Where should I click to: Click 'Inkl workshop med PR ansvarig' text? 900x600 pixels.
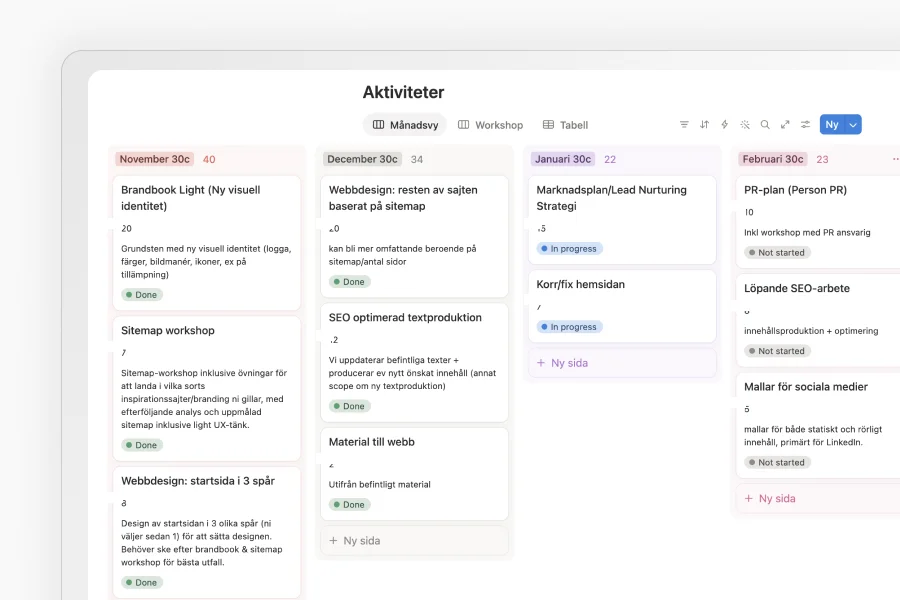[x=807, y=233]
